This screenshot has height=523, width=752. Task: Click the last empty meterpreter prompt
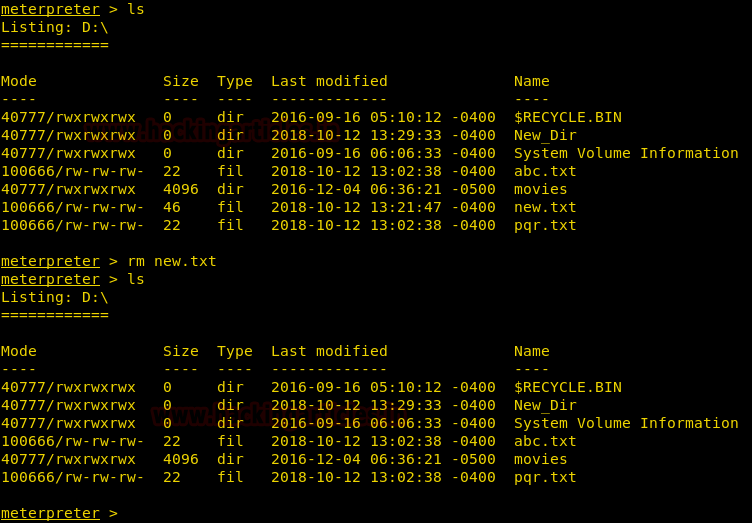click(x=59, y=513)
